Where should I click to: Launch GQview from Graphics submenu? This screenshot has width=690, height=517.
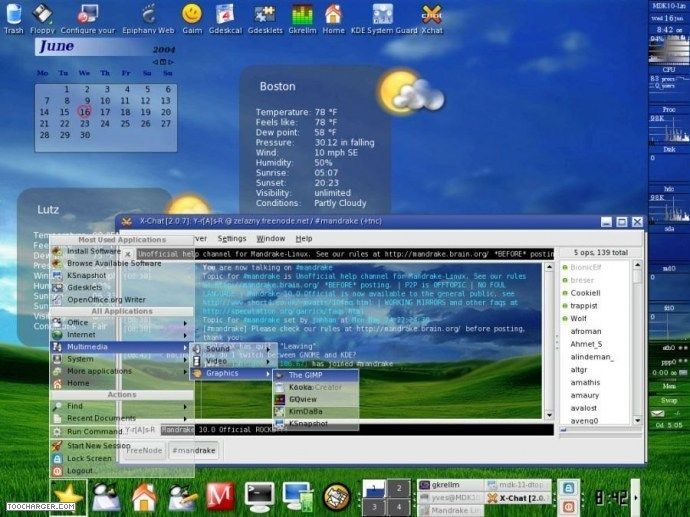pos(316,400)
